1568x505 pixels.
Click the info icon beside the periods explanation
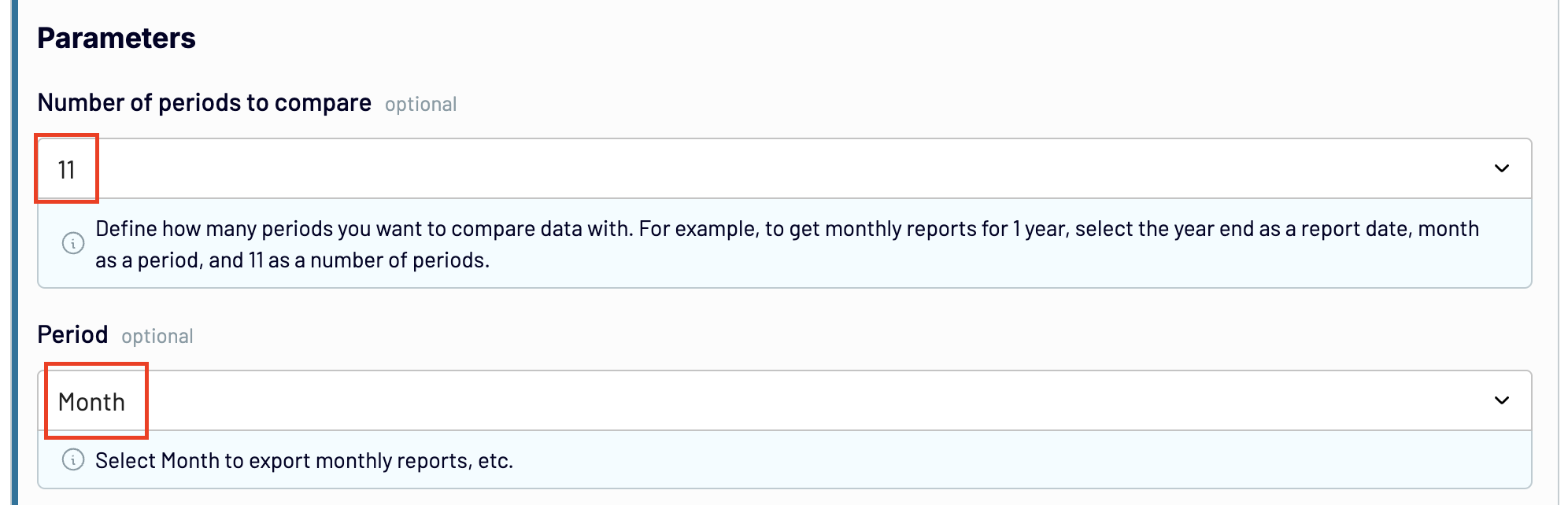tap(73, 244)
